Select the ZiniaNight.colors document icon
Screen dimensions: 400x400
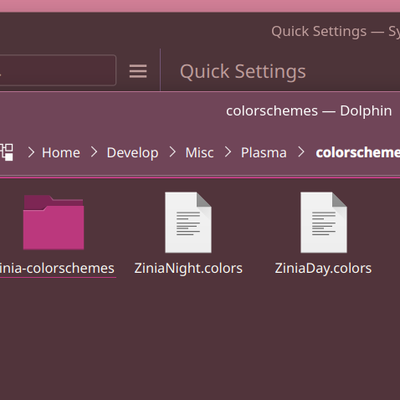tap(188, 222)
